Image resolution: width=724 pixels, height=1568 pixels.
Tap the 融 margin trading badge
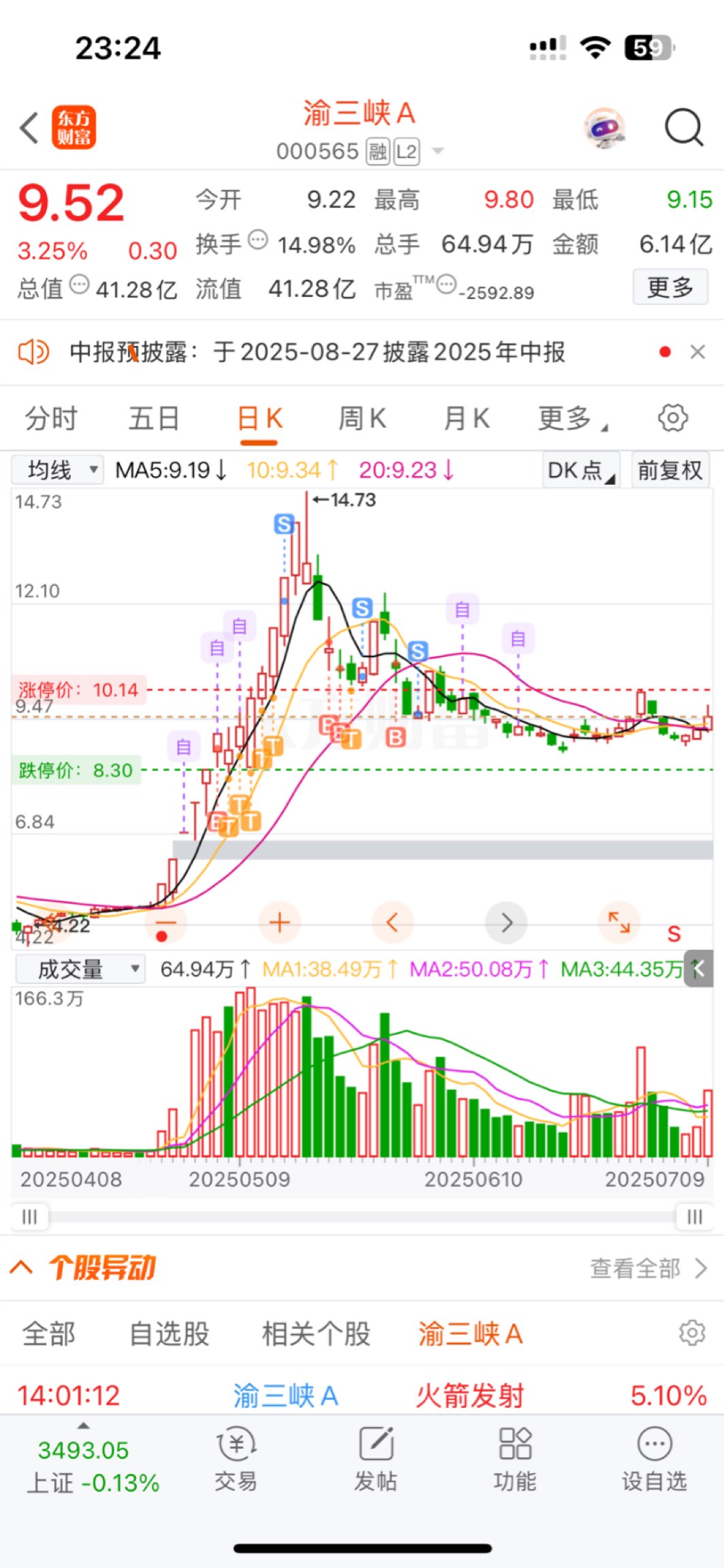[377, 151]
